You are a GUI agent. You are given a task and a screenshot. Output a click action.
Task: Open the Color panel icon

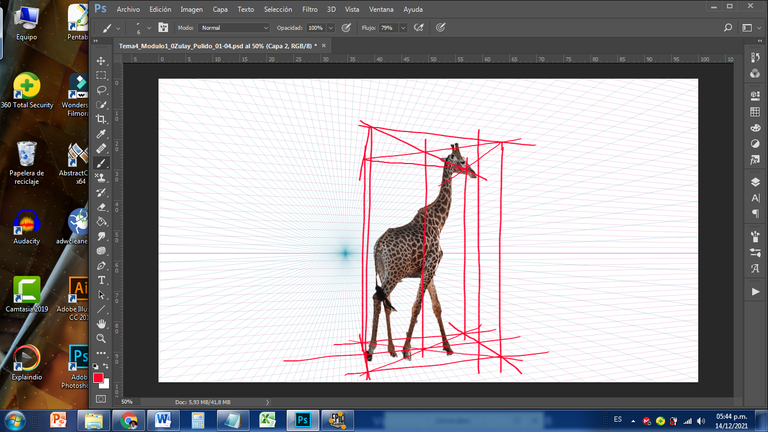click(x=755, y=73)
